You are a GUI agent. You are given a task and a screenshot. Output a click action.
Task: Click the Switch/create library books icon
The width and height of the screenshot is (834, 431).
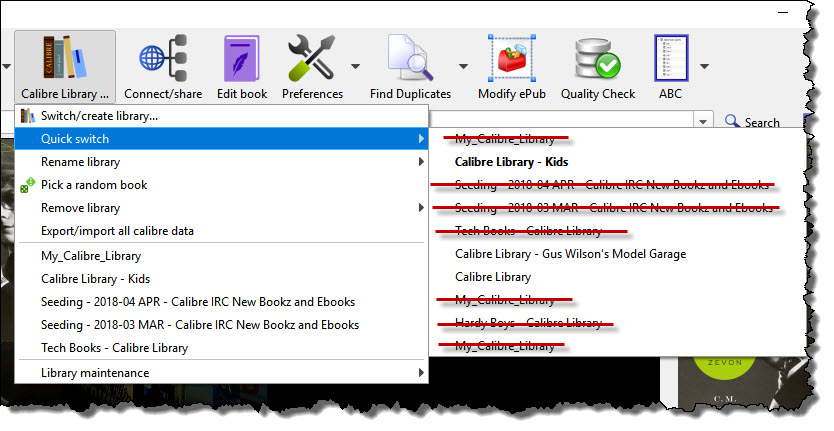click(27, 115)
